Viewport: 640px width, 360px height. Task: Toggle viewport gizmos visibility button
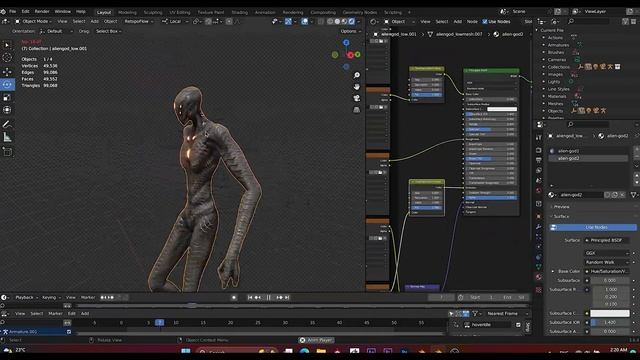tap(288, 21)
